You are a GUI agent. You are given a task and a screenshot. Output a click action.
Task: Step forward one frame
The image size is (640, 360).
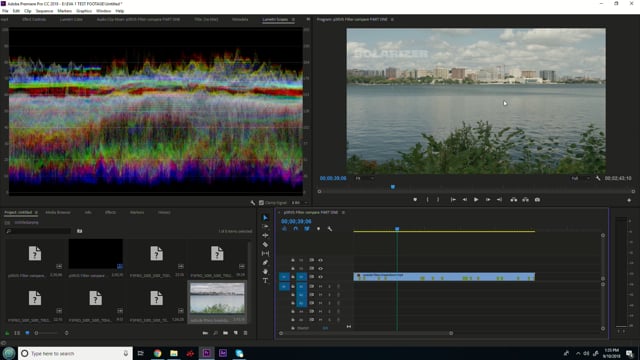coord(488,200)
